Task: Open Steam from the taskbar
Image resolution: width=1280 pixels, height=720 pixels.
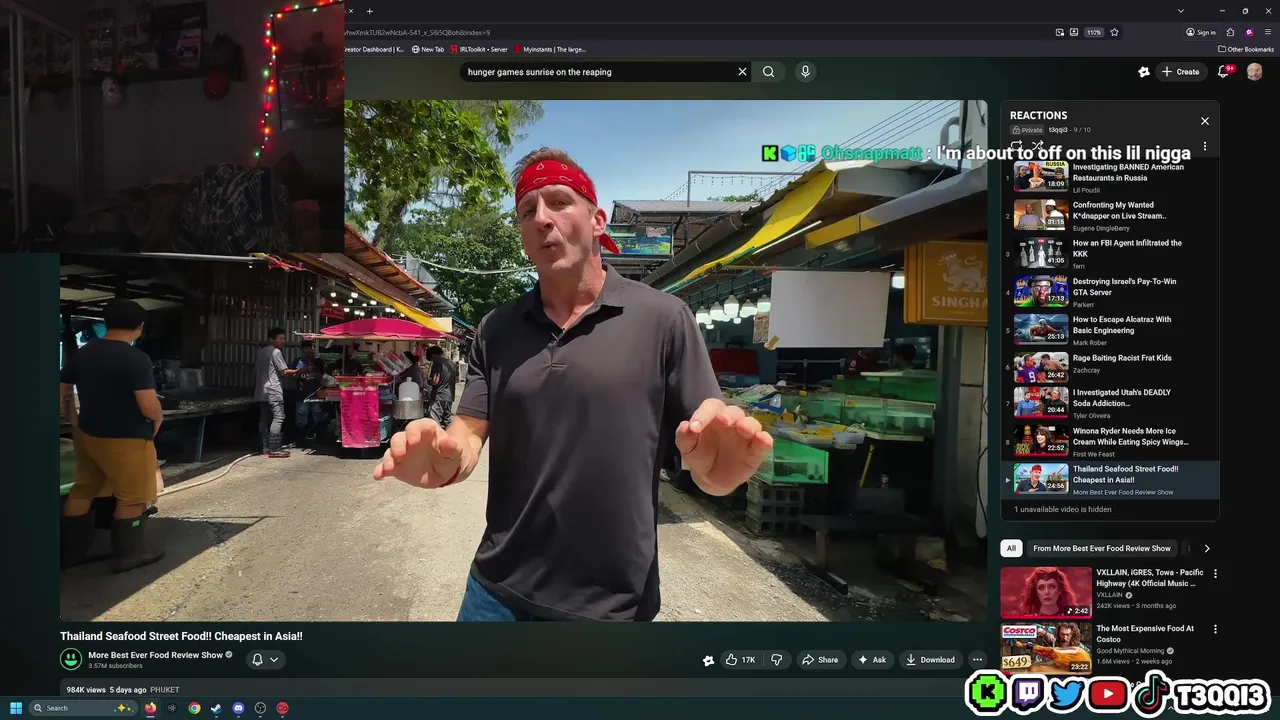Action: point(216,708)
